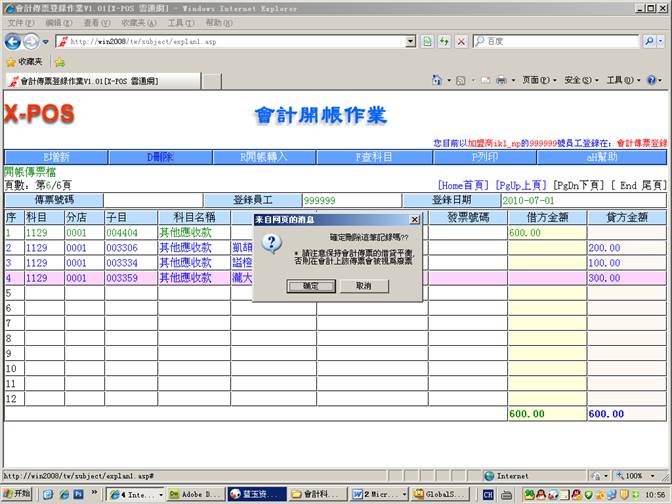
Task: Open the 工具 (Tools) command bar dropdown
Action: click(619, 80)
